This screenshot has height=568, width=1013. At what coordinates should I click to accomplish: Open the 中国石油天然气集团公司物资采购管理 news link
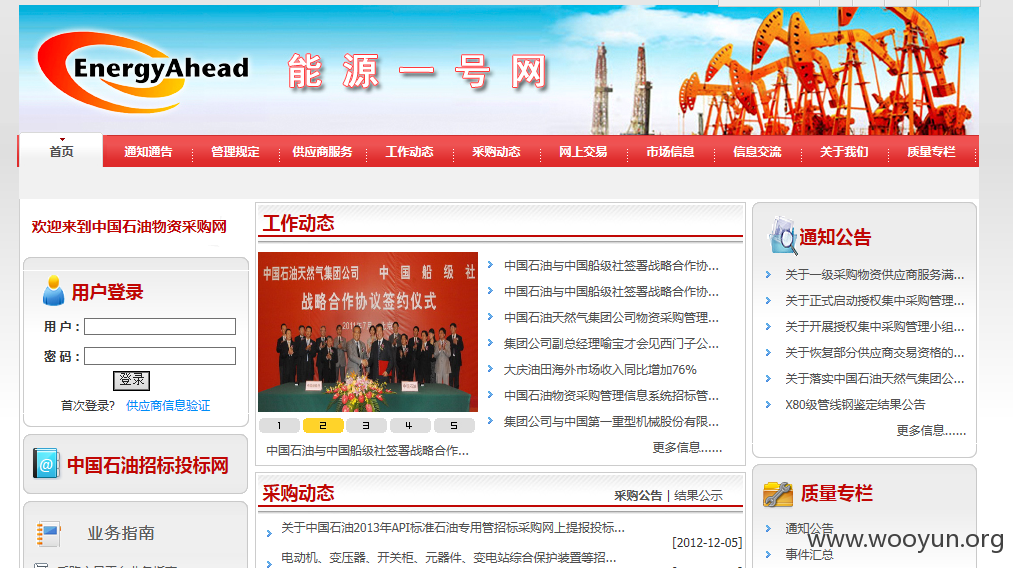click(x=611, y=317)
